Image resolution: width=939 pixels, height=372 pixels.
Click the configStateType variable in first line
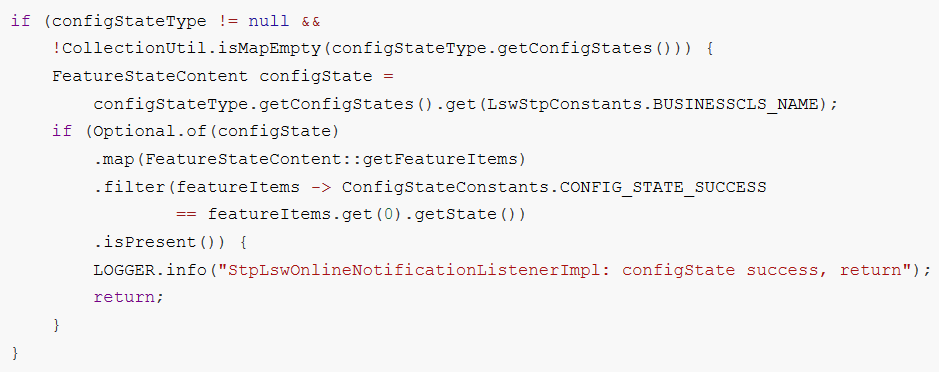(x=129, y=22)
